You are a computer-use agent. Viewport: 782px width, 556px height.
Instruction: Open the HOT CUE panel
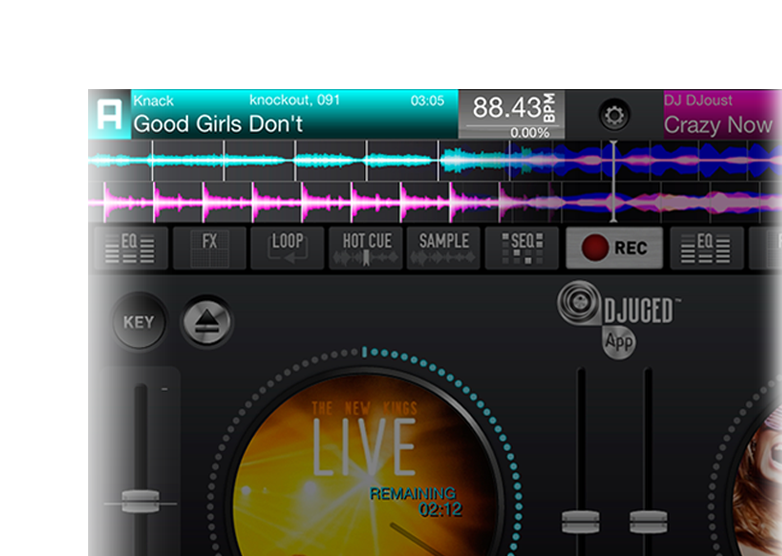tap(366, 248)
